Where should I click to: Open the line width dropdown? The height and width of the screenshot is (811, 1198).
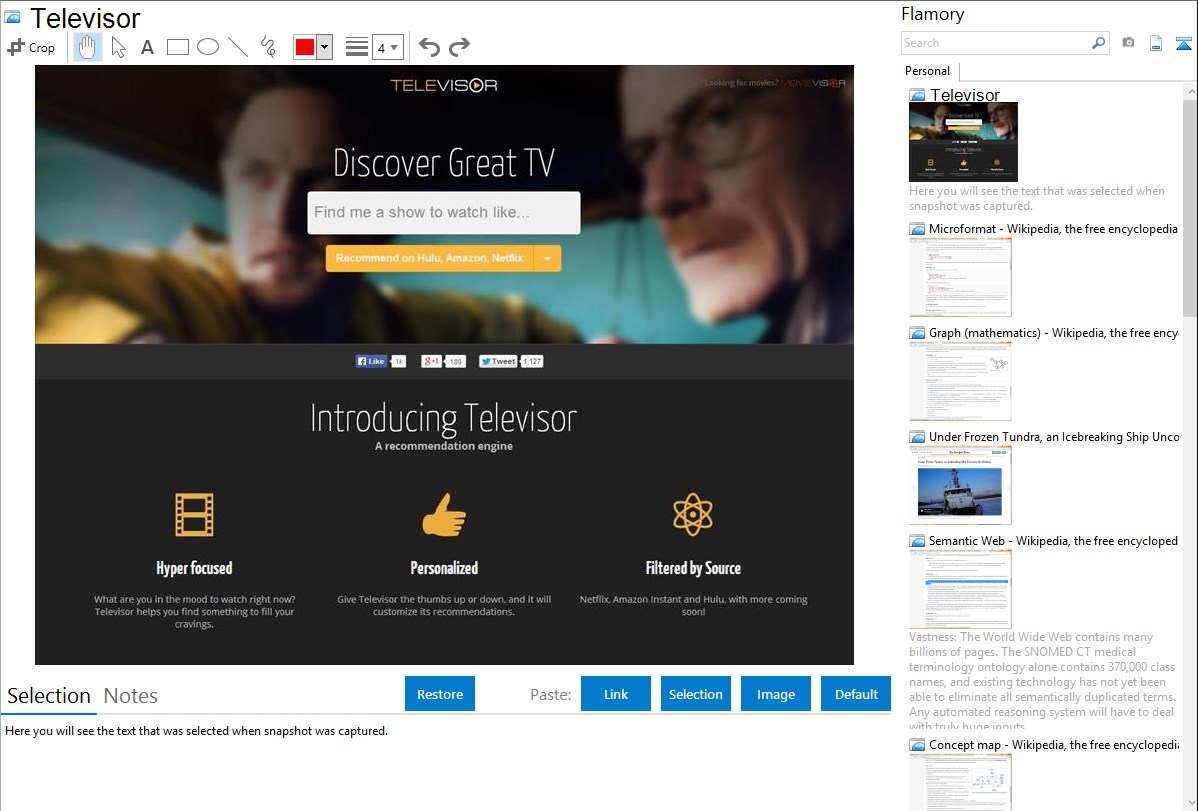point(387,47)
